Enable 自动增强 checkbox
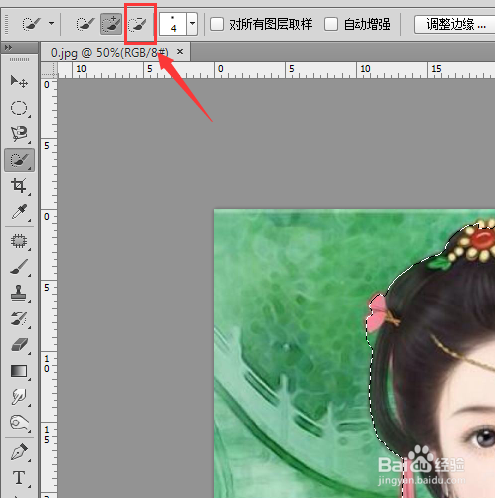The height and width of the screenshot is (498, 495). [x=331, y=24]
